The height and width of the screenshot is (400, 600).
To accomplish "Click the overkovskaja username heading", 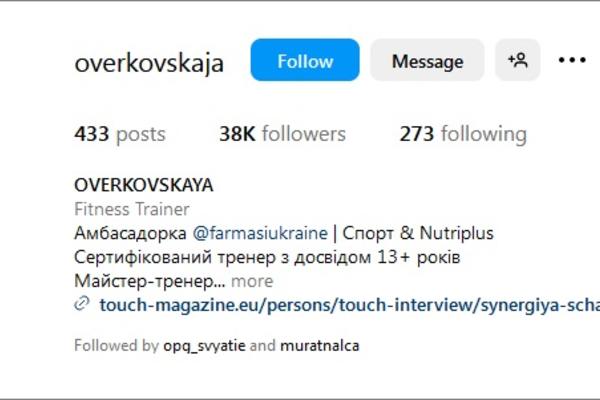I will tap(149, 63).
